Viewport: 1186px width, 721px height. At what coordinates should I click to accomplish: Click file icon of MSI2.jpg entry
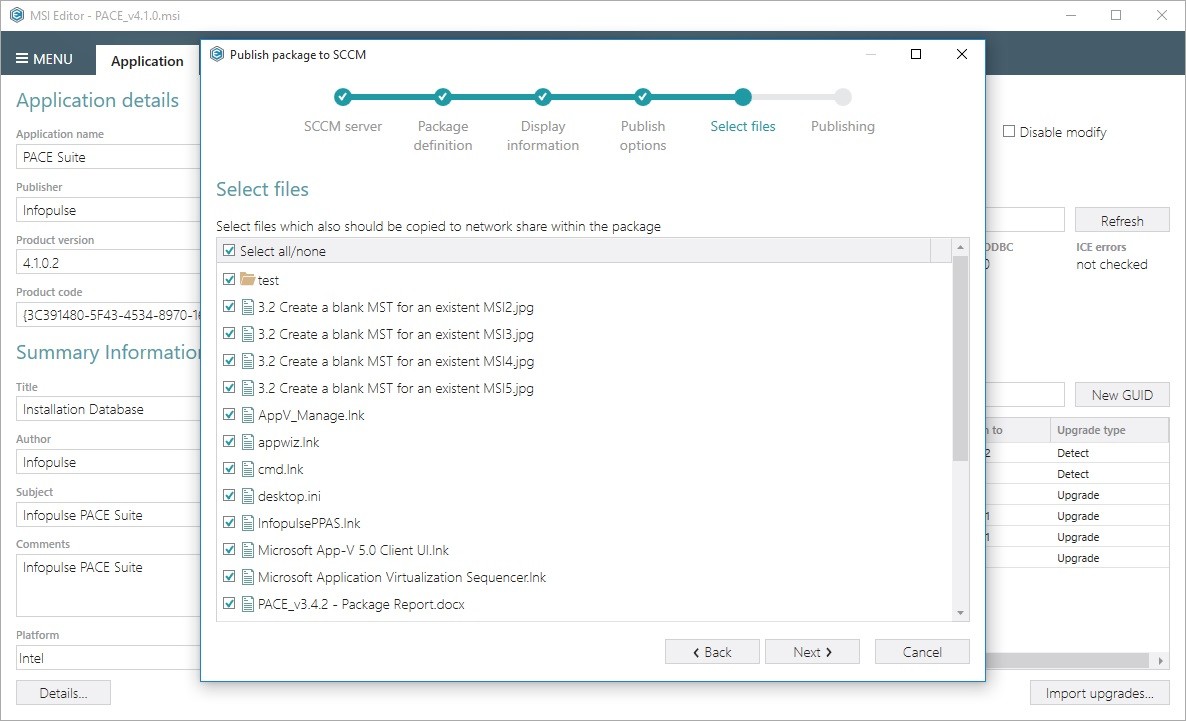click(x=247, y=307)
